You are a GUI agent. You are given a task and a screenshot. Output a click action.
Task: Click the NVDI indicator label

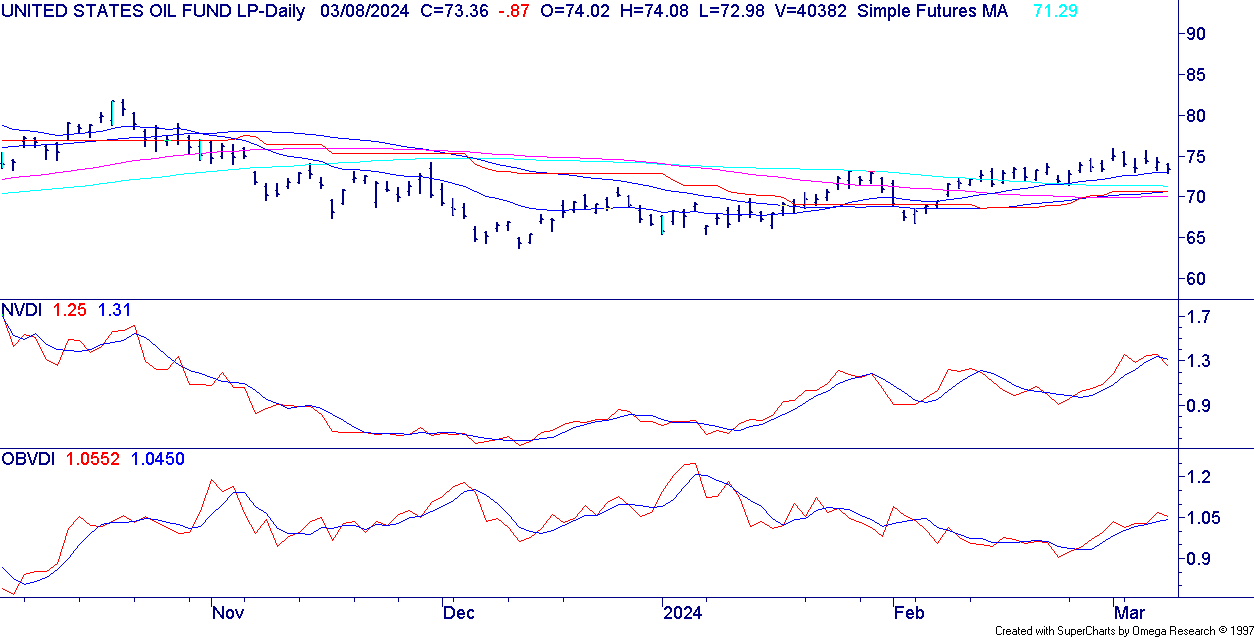21,310
